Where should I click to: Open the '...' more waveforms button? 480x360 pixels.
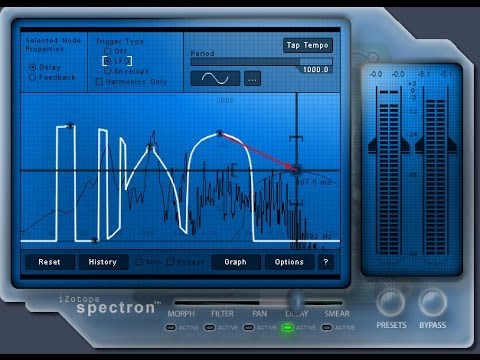(x=252, y=79)
